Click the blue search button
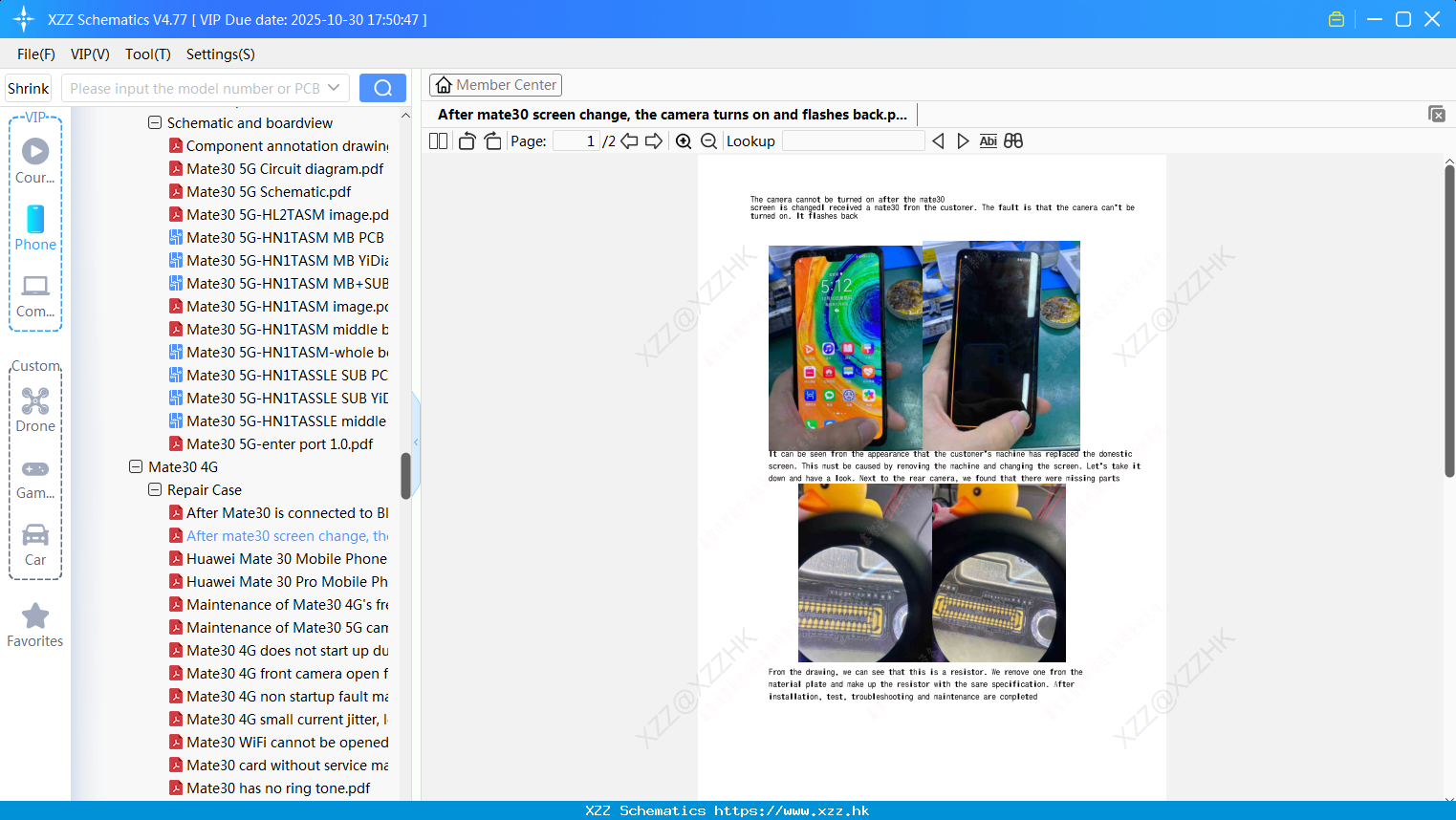The width and height of the screenshot is (1456, 820). tap(382, 88)
